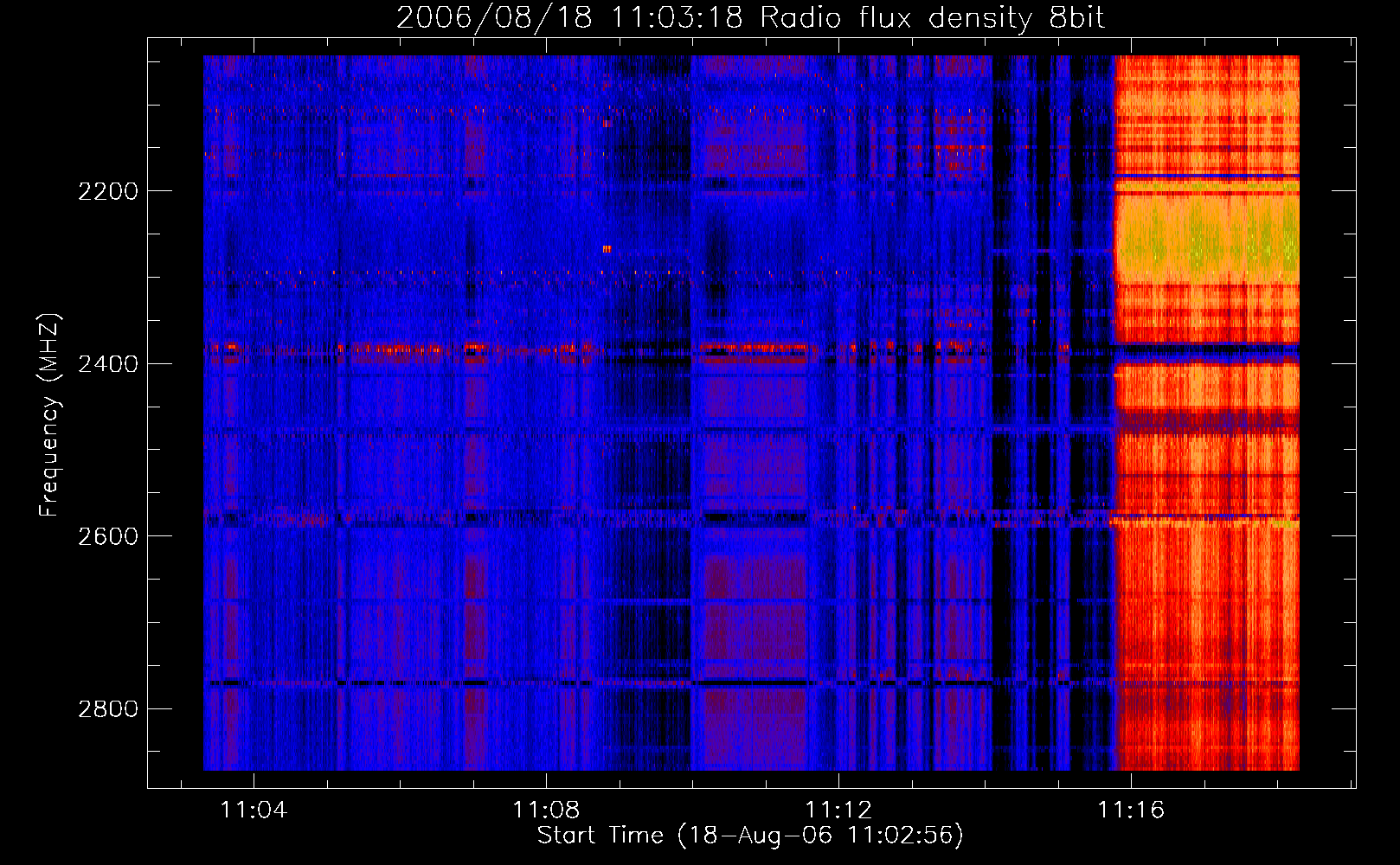This screenshot has height=865, width=1400.
Task: Click the small orange spot near 11:08:50
Action: tap(607, 249)
